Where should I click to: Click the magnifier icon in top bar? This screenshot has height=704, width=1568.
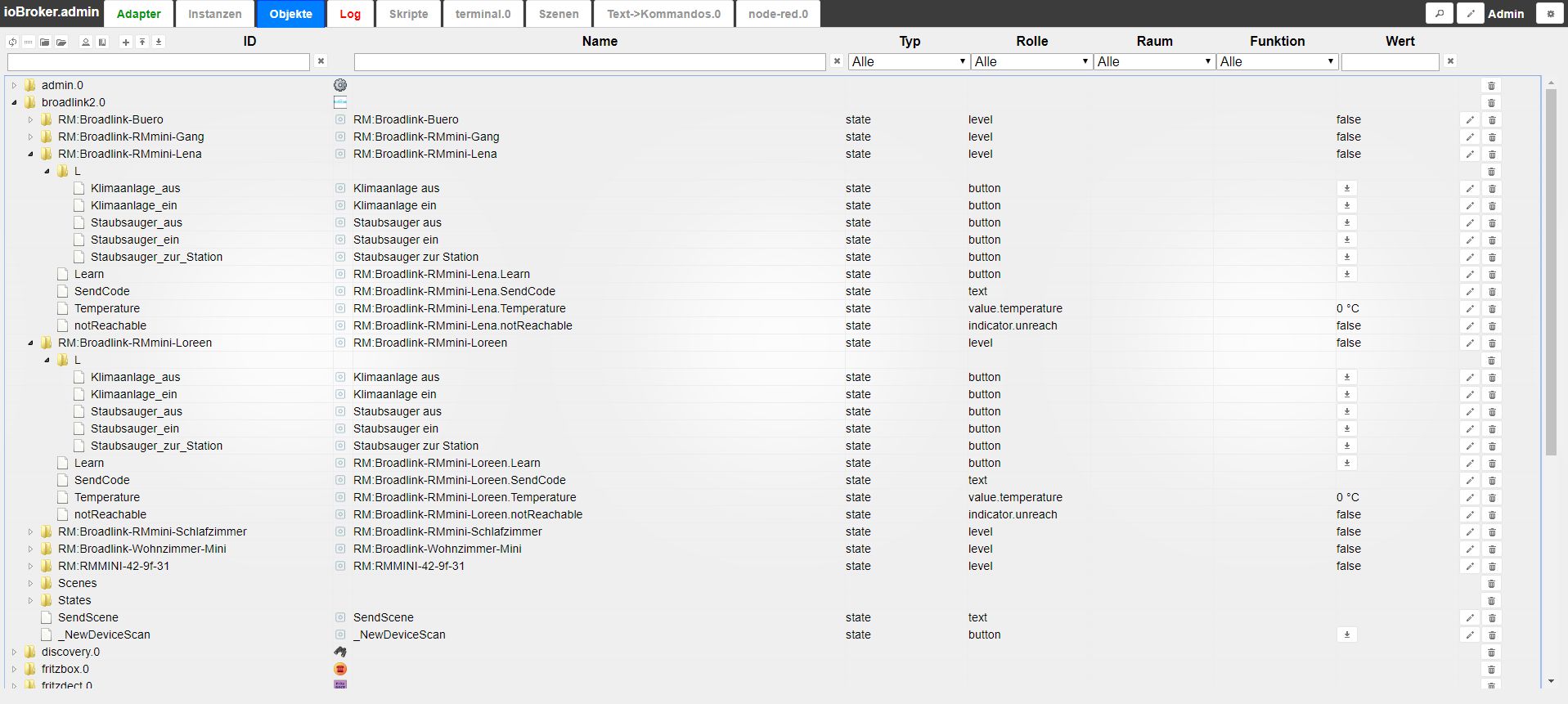pyautogui.click(x=1440, y=13)
